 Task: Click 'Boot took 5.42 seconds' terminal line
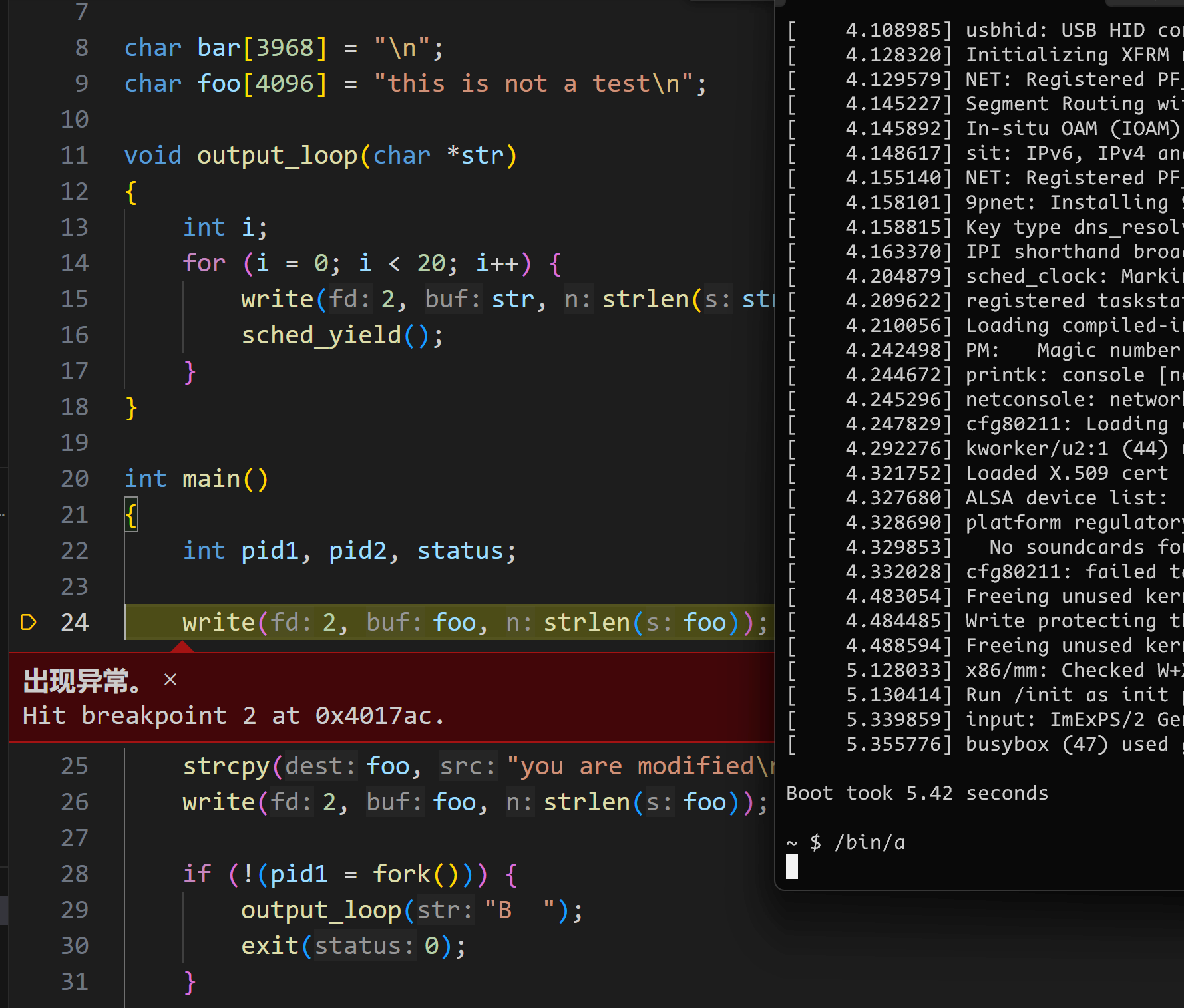coord(917,793)
